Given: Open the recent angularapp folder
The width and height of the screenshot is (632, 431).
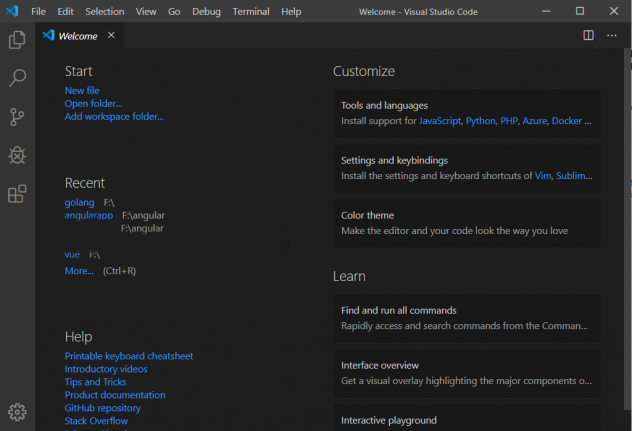Looking at the screenshot, I should tap(89, 215).
